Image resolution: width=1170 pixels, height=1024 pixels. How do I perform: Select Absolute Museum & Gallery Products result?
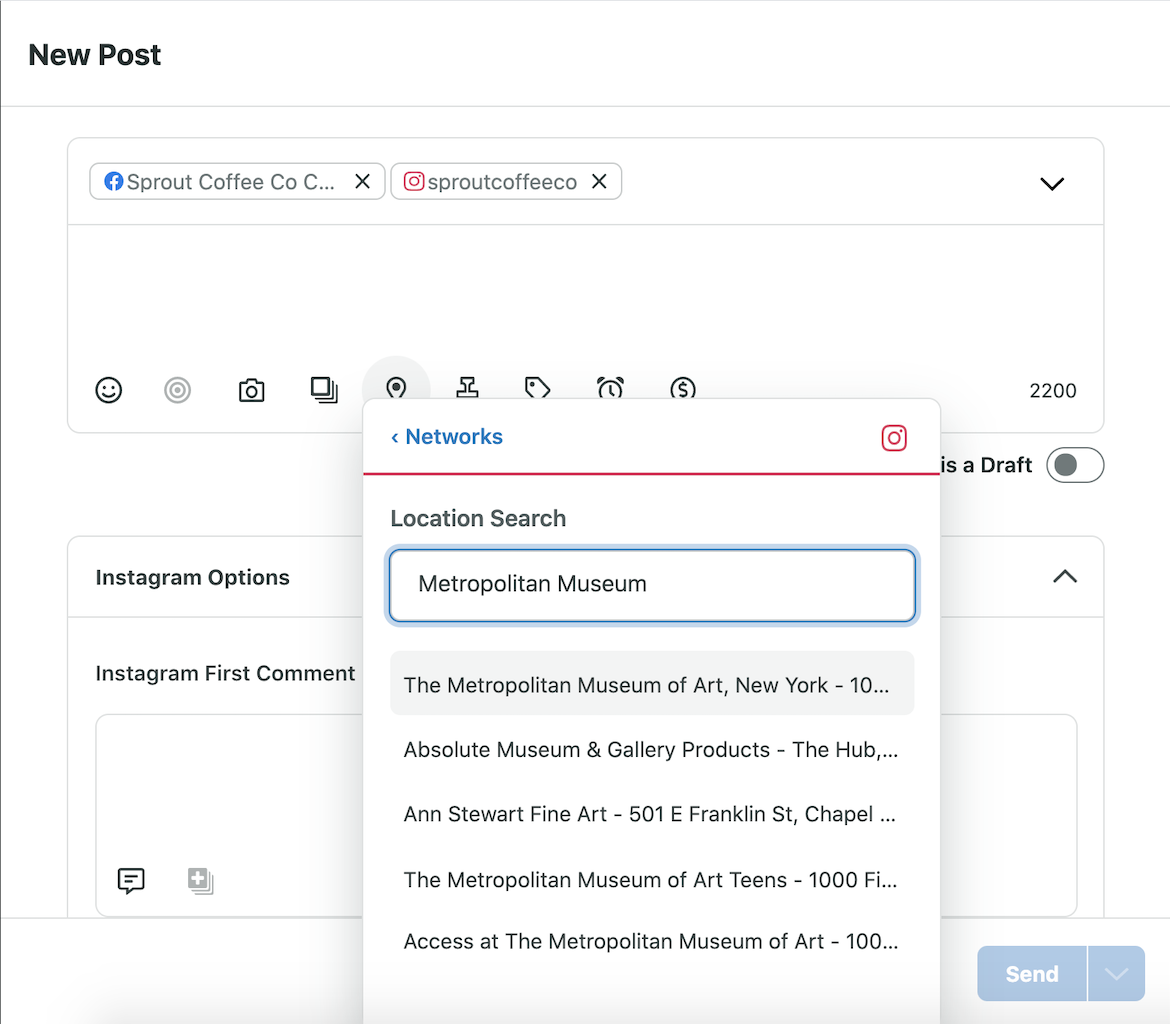652,749
